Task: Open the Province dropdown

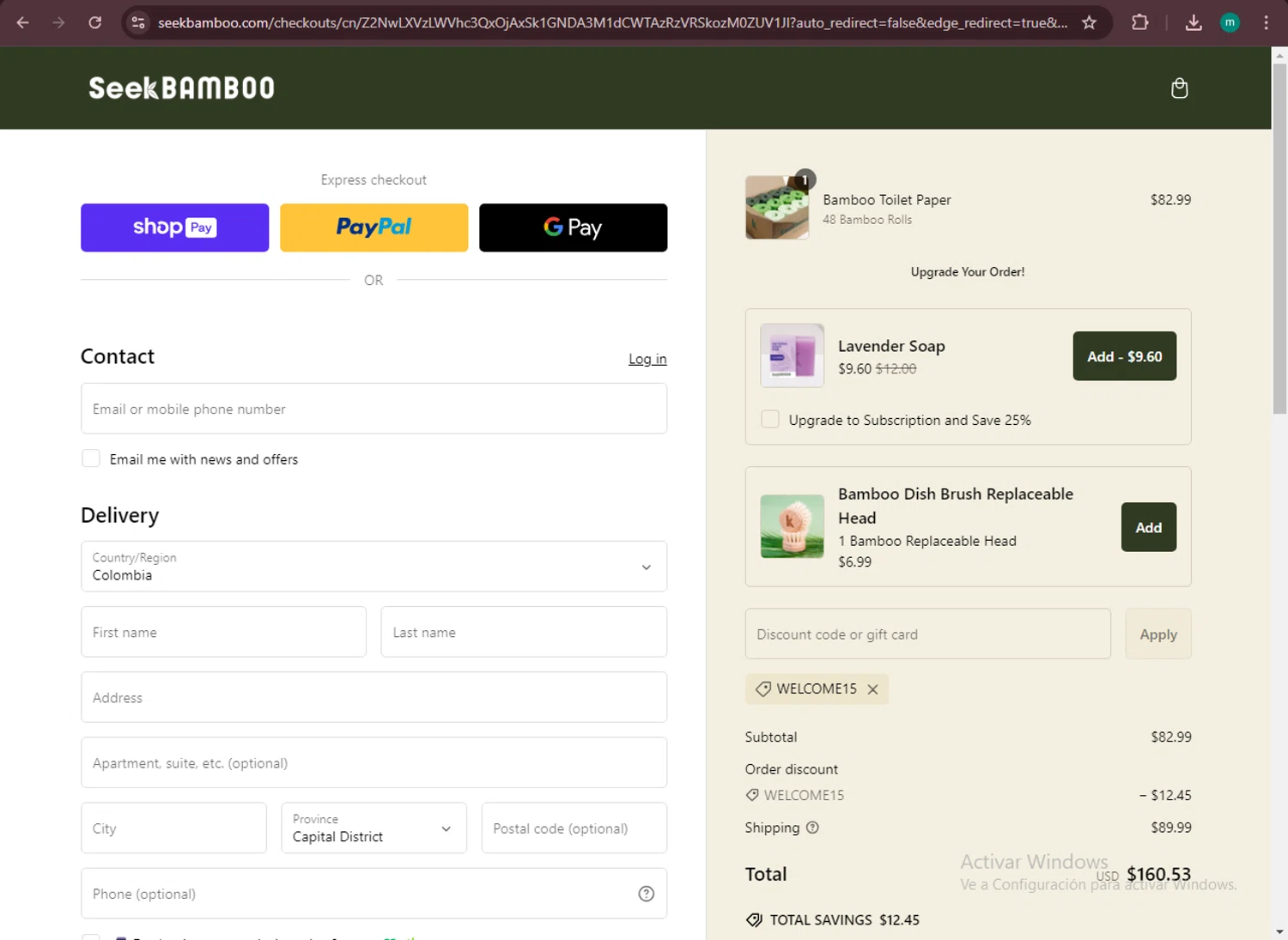Action: pyautogui.click(x=374, y=828)
